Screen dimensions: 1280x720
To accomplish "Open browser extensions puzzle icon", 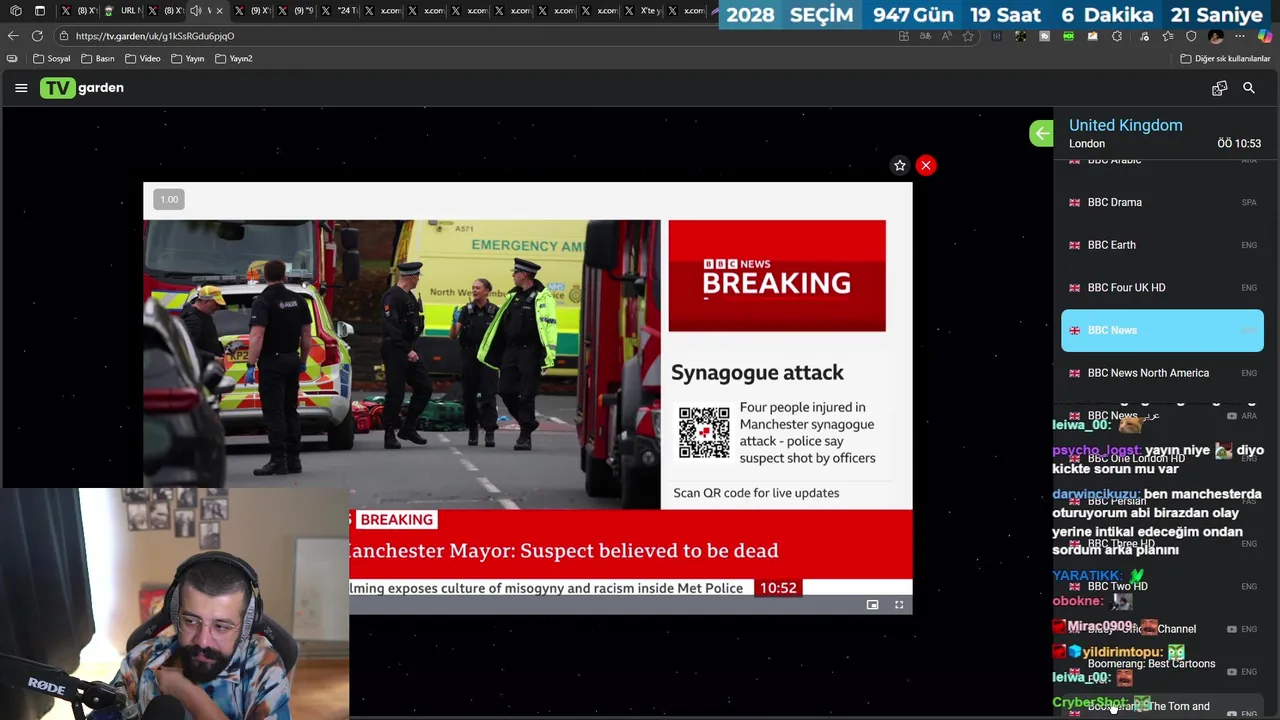I will (1116, 36).
